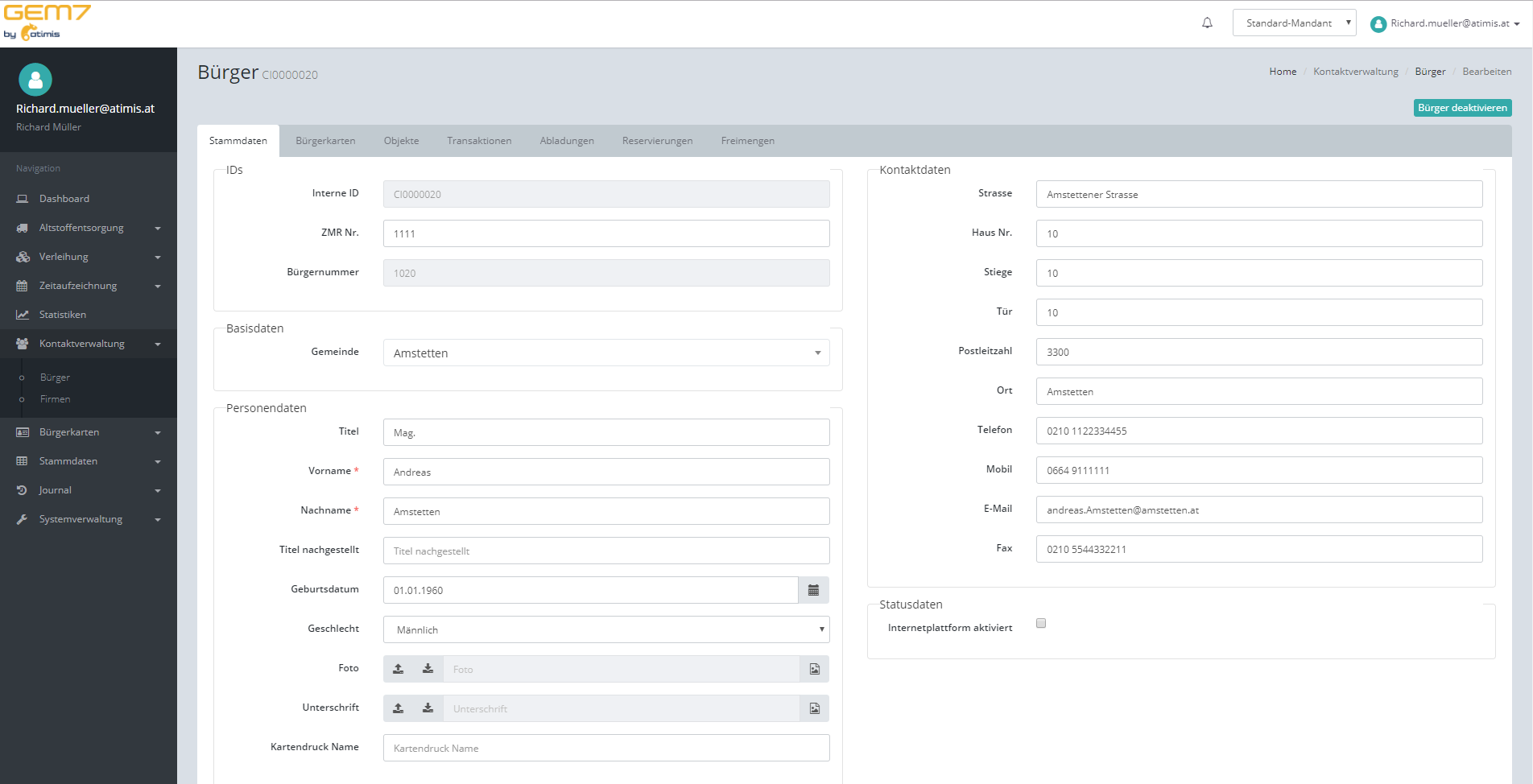This screenshot has height=784, width=1533.
Task: Click Bürger deaktivieren button
Action: (x=1462, y=108)
